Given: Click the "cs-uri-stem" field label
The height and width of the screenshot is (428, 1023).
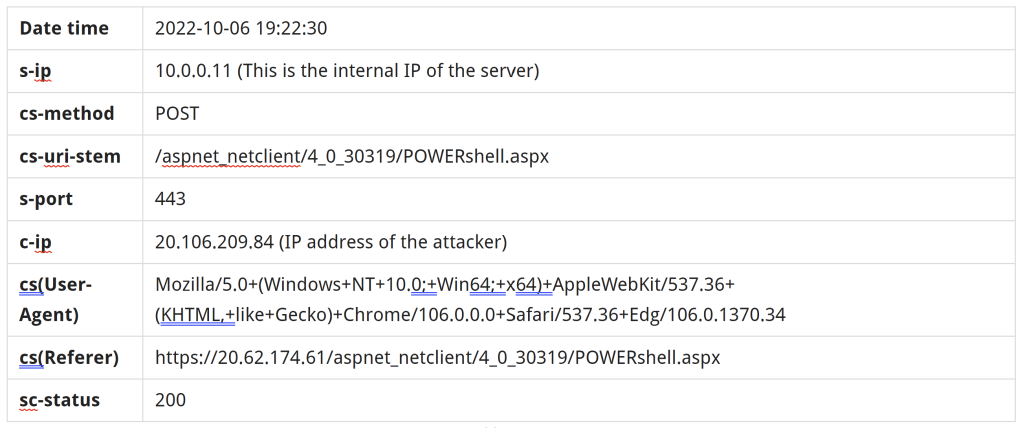Looking at the screenshot, I should [70, 157].
